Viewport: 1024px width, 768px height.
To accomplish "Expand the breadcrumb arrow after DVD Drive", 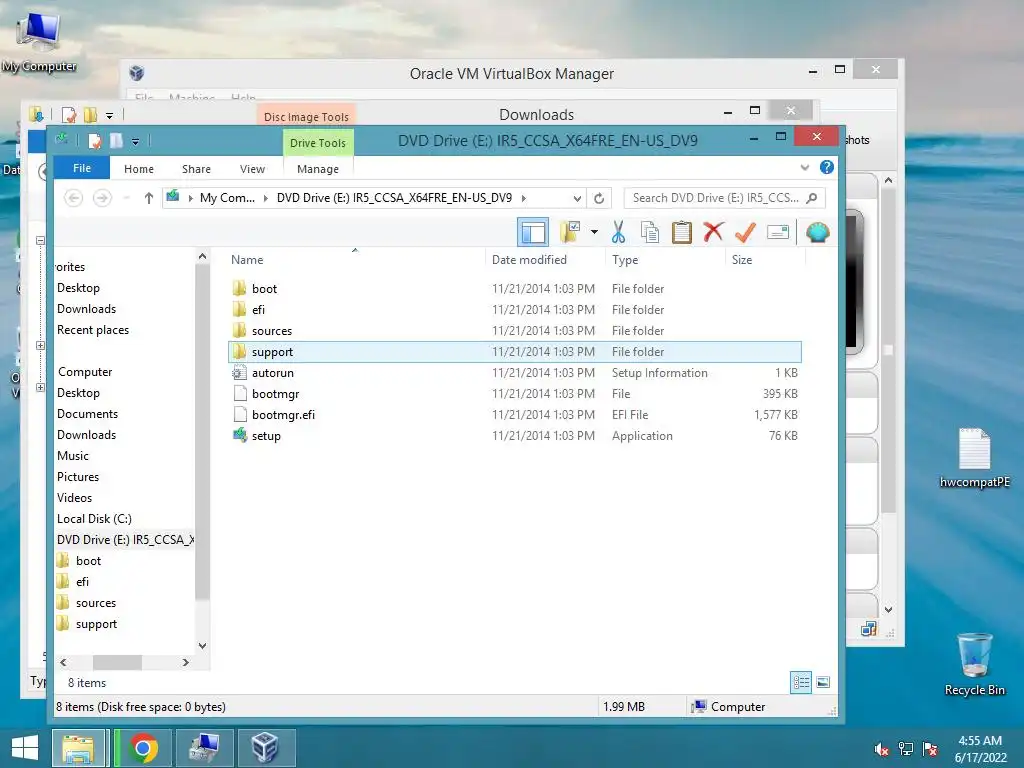I will [523, 198].
